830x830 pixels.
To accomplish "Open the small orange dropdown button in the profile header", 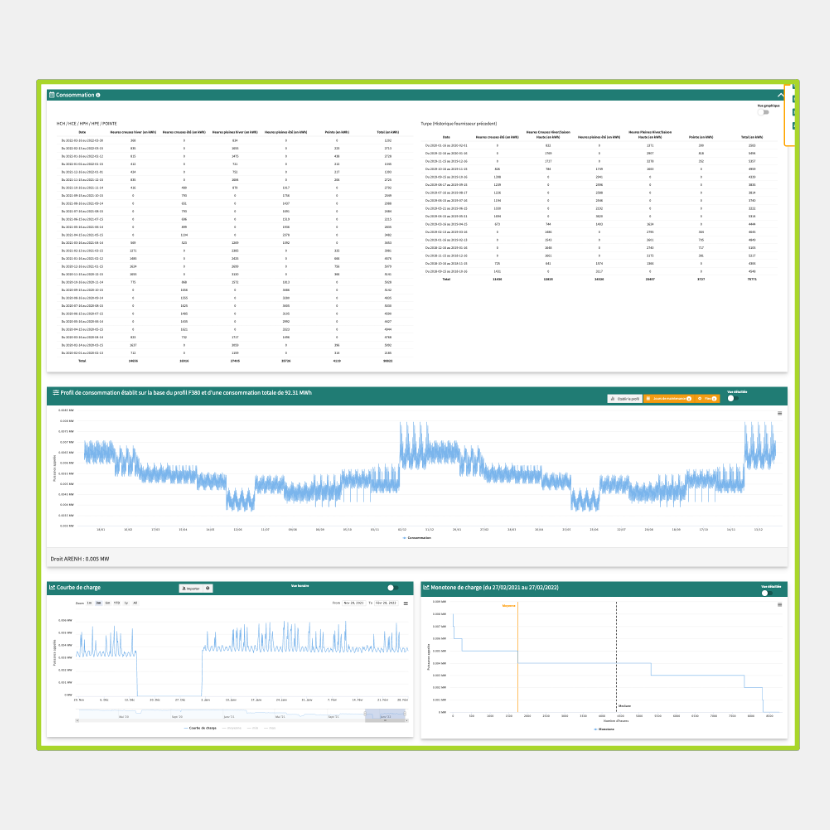I will 707,398.
